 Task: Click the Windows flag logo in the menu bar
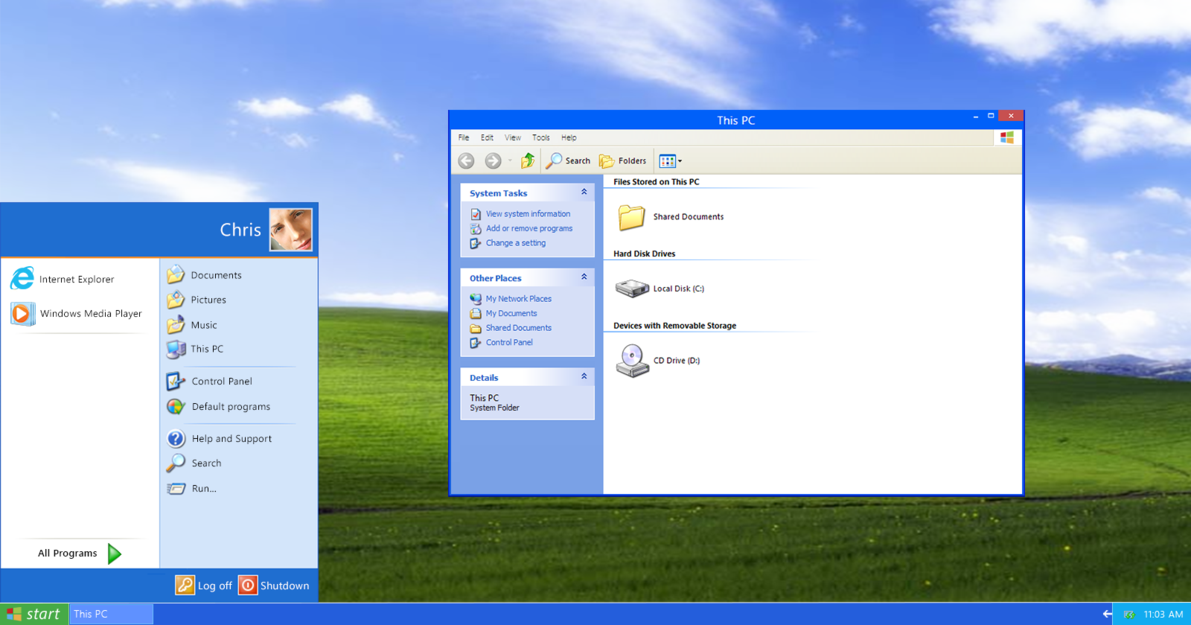tap(1006, 137)
